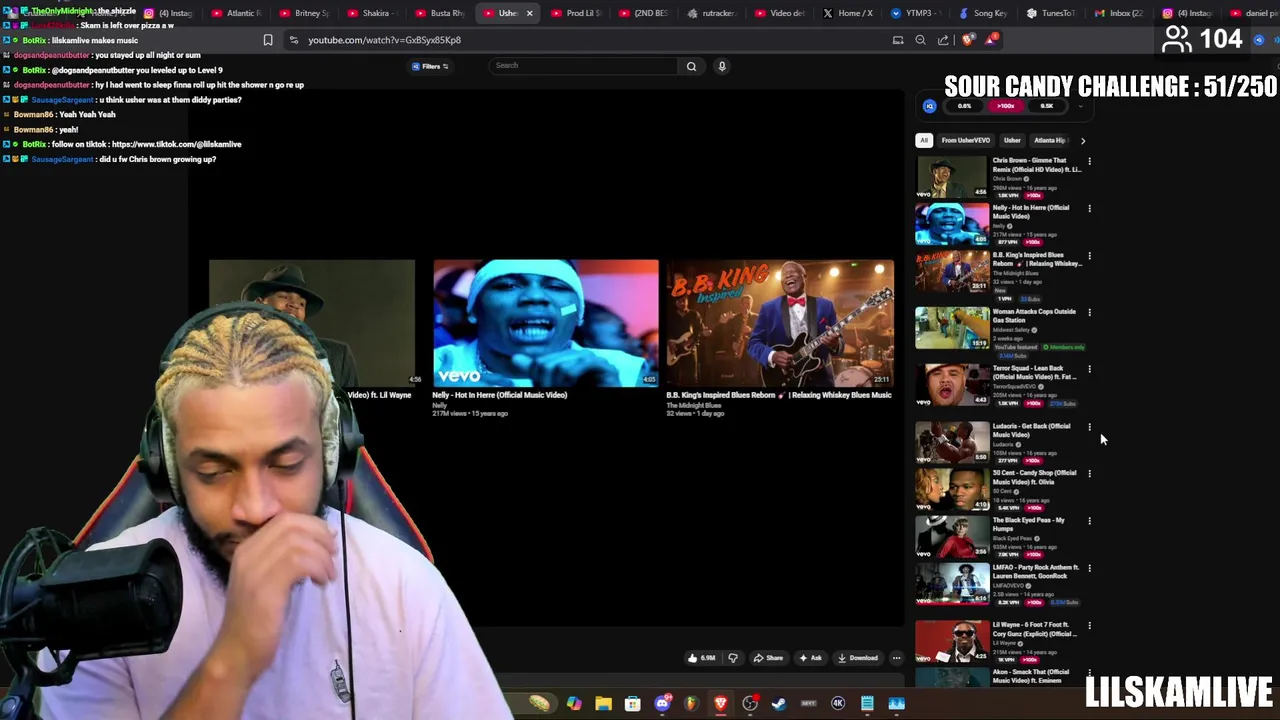The width and height of the screenshot is (1280, 720).
Task: Open Terror Squad Lean Back video title
Action: (1034, 373)
